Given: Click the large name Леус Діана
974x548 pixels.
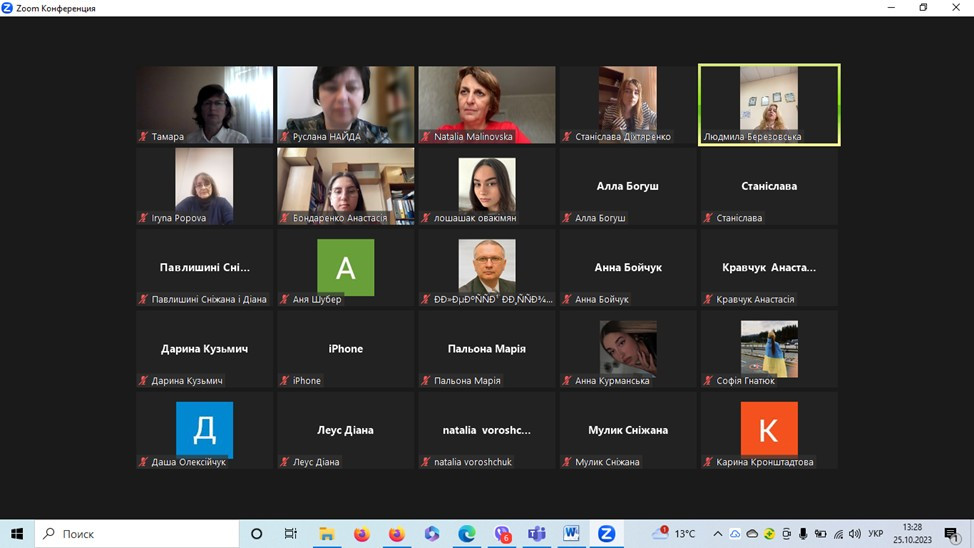Looking at the screenshot, I should pos(345,430).
